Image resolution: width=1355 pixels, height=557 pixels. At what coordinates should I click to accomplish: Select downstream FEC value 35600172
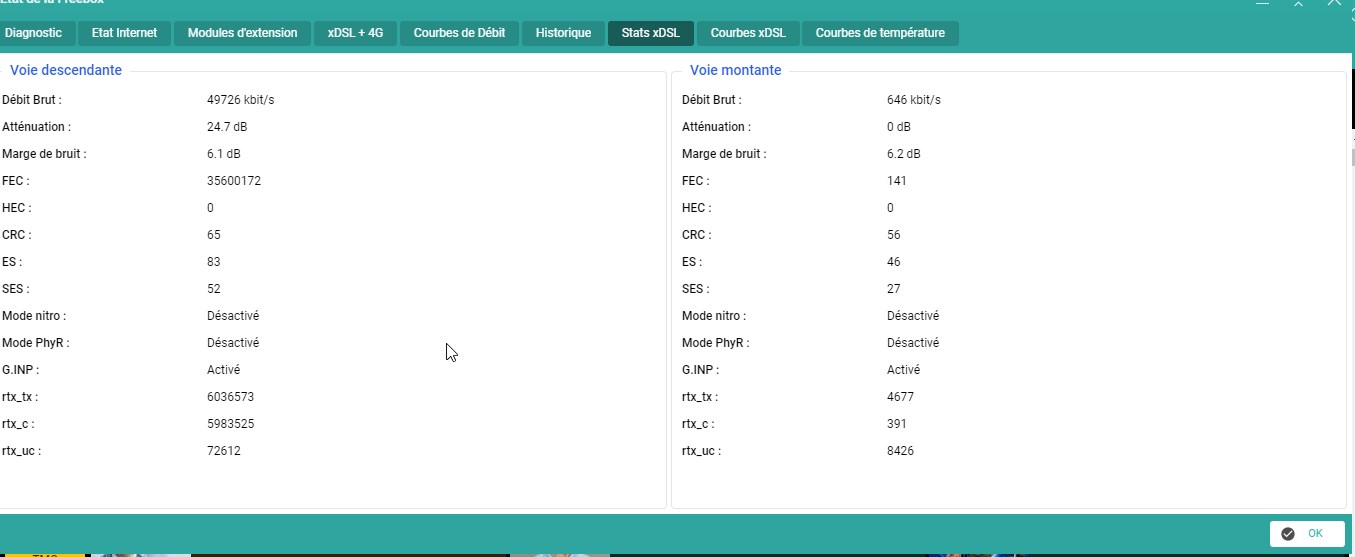coord(234,181)
